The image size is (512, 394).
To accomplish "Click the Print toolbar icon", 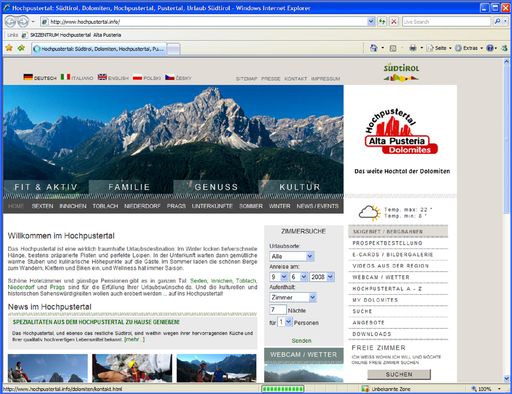I will pyautogui.click(x=413, y=48).
